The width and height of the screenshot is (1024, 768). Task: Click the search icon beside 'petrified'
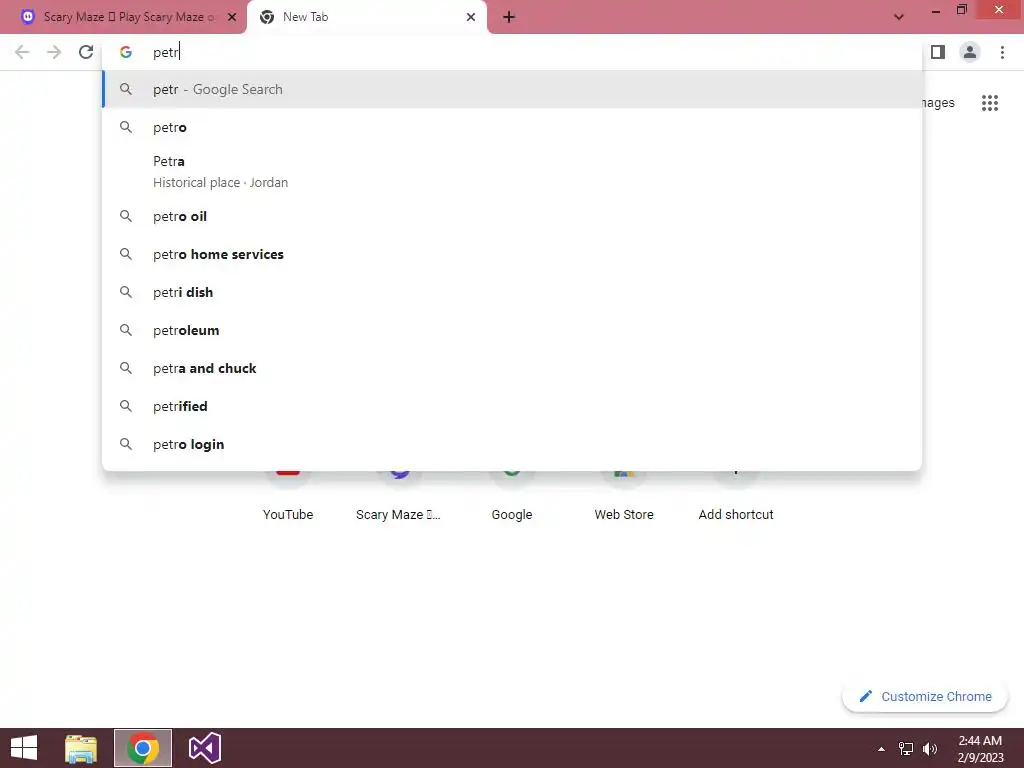click(x=126, y=406)
